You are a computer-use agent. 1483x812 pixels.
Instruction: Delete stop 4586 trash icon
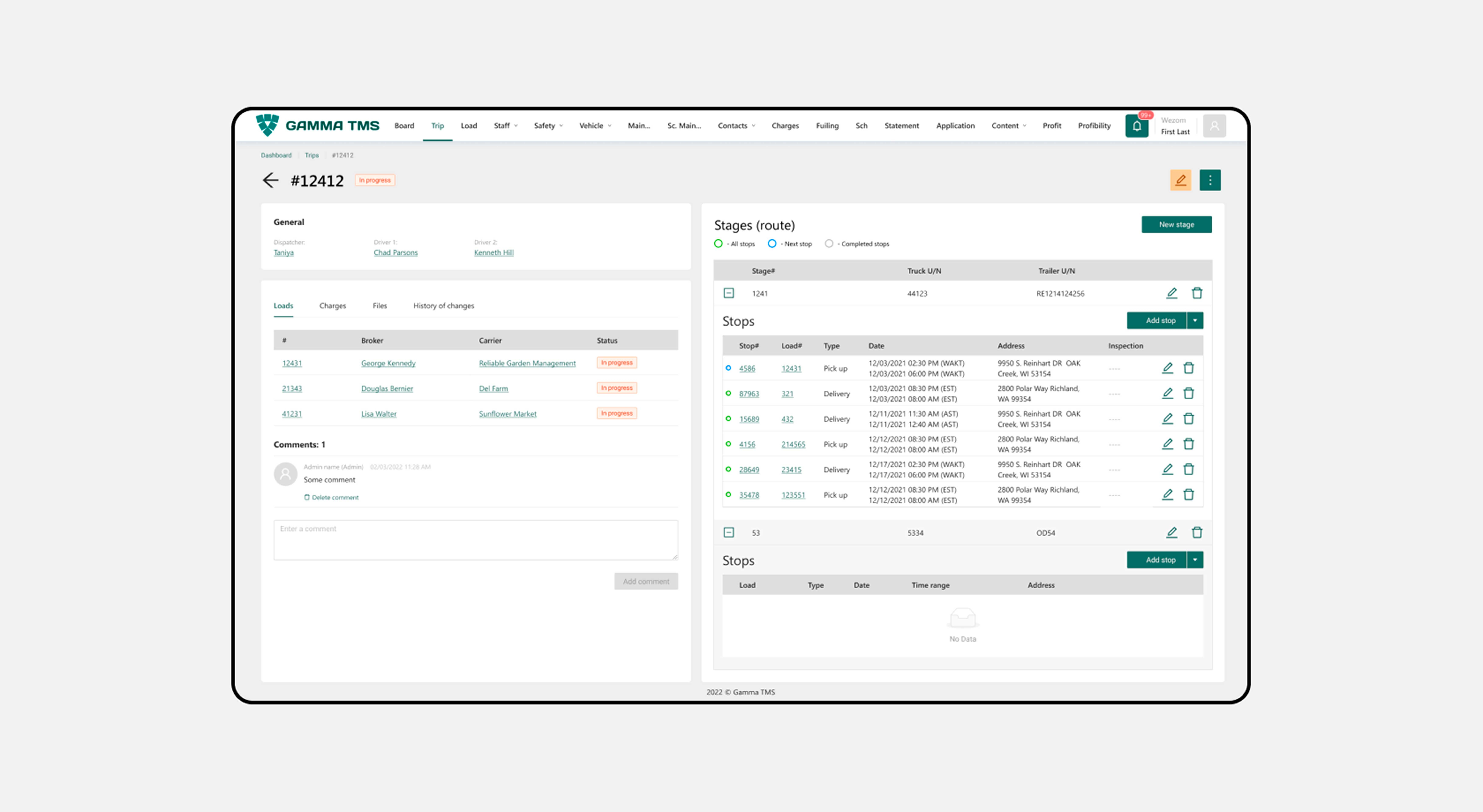click(x=1188, y=368)
